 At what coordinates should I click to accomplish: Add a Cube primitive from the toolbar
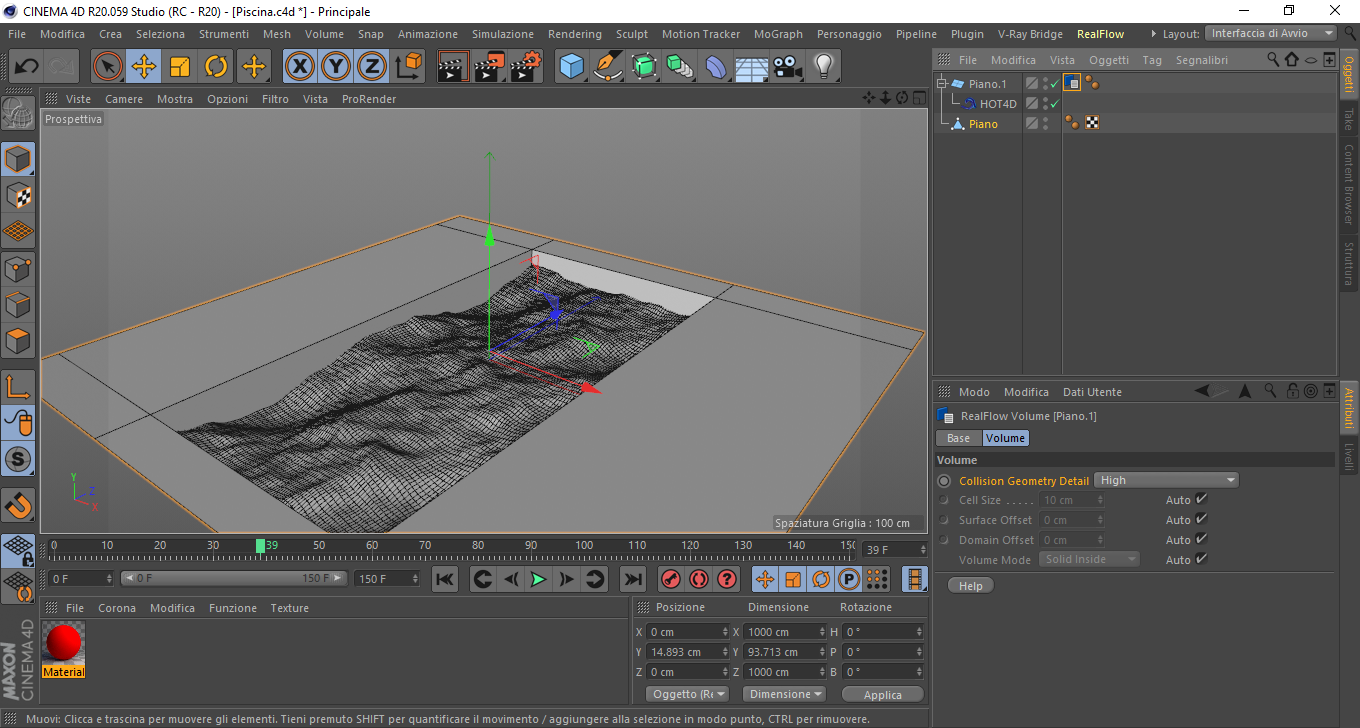(x=571, y=67)
